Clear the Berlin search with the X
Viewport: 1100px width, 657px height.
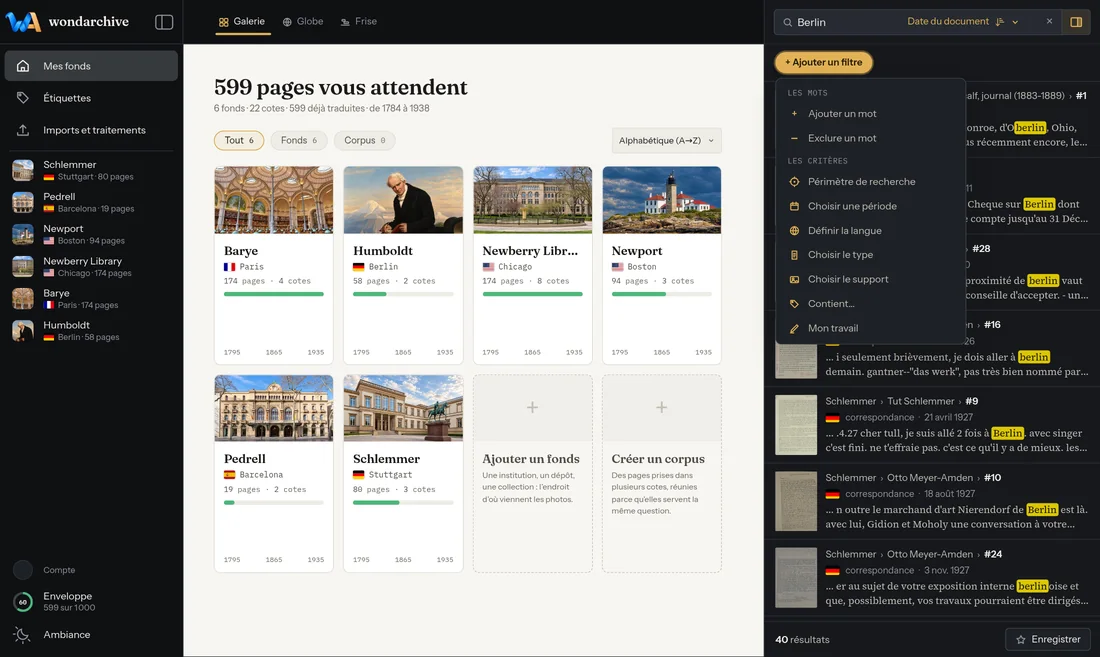pyautogui.click(x=1049, y=21)
